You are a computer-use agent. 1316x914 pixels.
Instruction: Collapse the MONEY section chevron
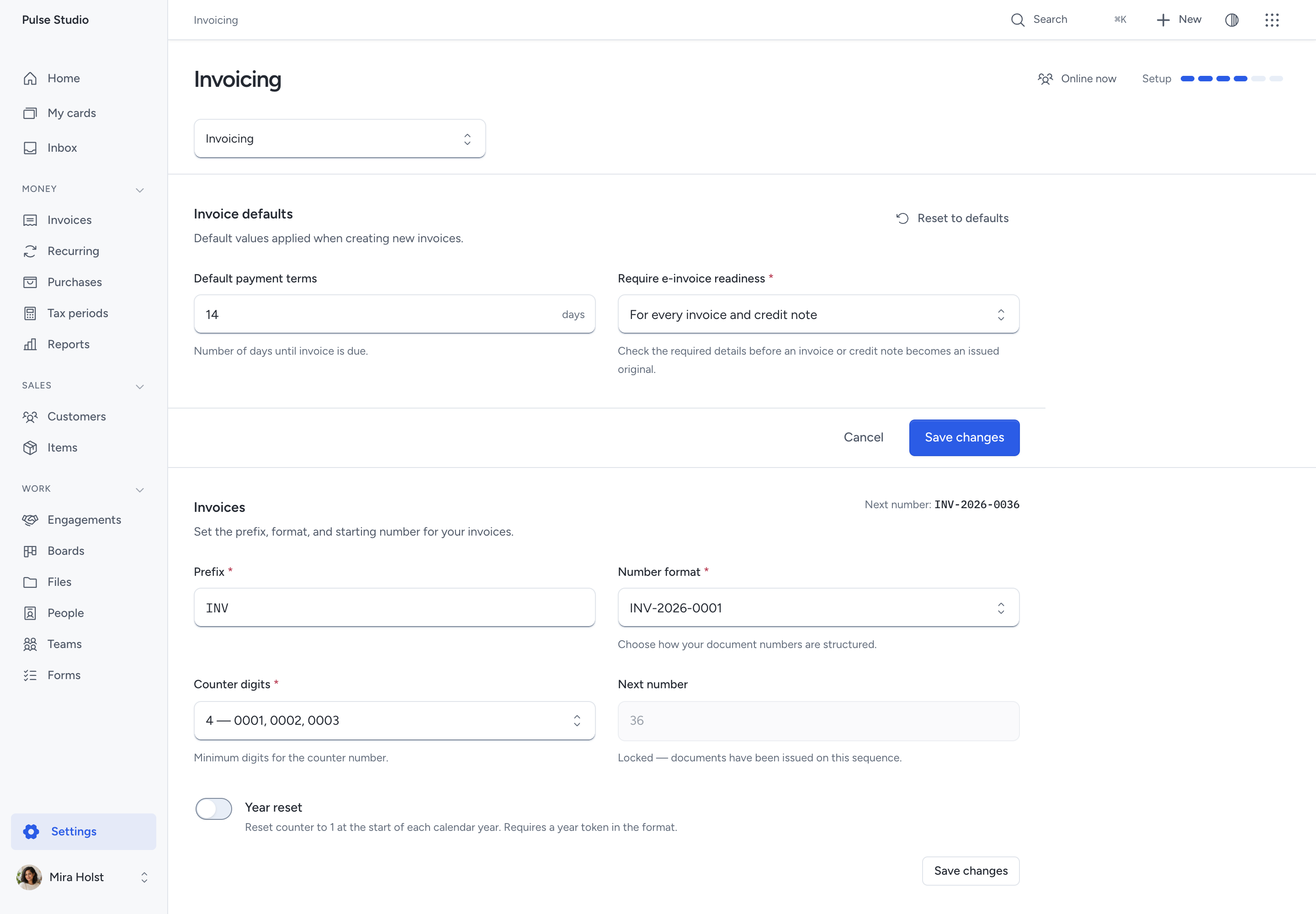[140, 190]
